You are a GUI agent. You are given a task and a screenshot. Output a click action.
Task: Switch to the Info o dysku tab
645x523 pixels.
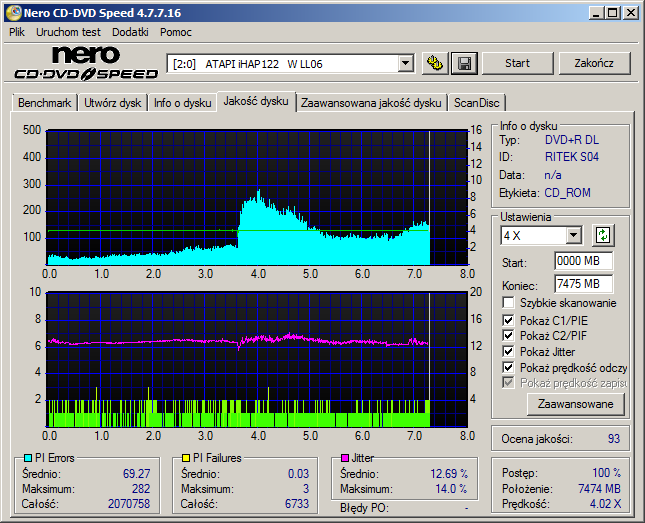click(x=183, y=103)
